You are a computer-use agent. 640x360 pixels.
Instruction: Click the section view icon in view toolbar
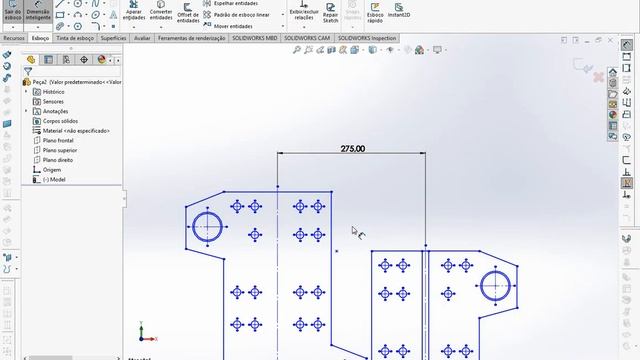[331, 50]
